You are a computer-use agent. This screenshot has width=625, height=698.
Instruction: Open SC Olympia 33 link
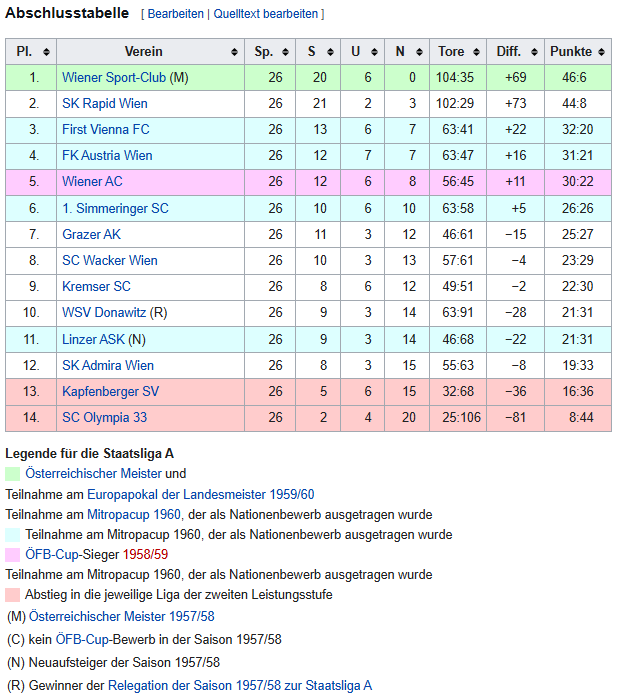click(x=104, y=417)
